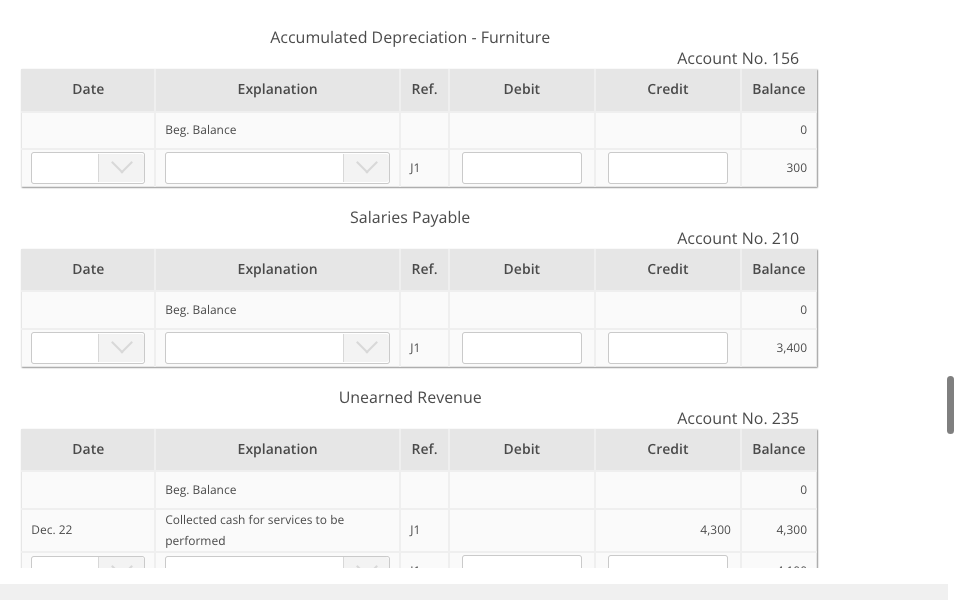Click Ref. header in Accumulated Depreciation ledger
The height and width of the screenshot is (600, 955).
click(425, 89)
